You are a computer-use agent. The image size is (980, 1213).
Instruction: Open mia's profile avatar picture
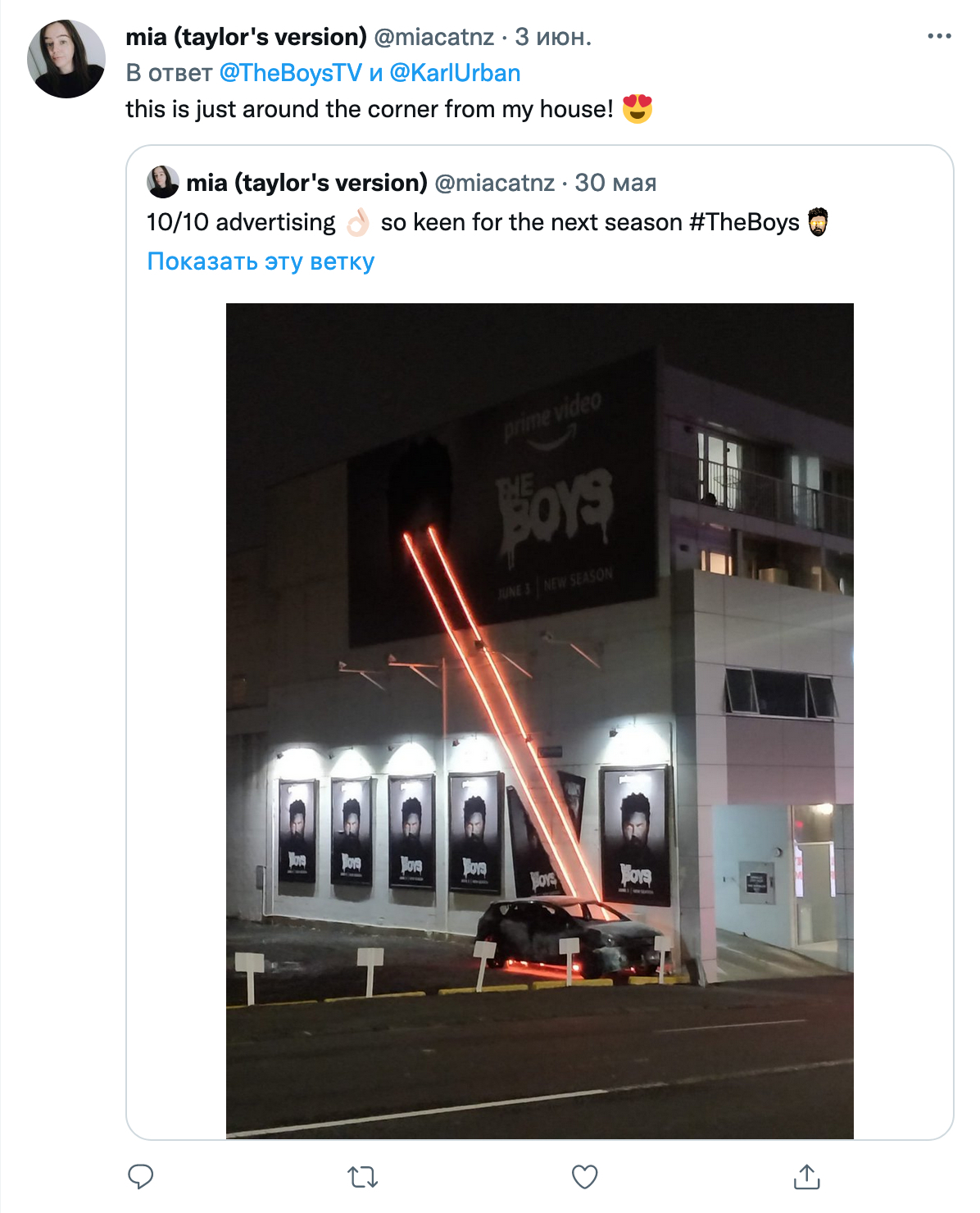[x=66, y=59]
